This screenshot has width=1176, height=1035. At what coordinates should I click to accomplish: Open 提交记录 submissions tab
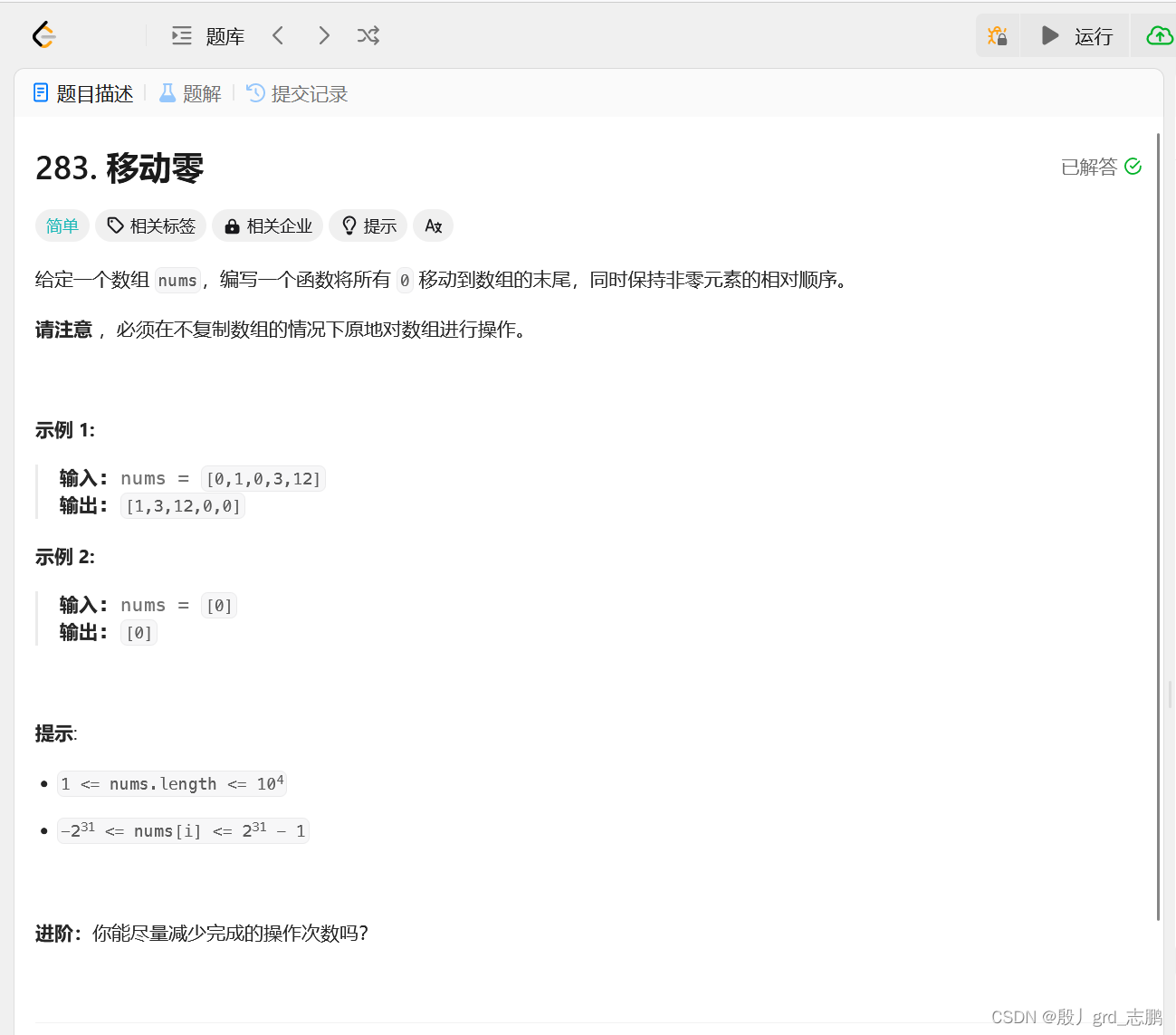[x=297, y=93]
